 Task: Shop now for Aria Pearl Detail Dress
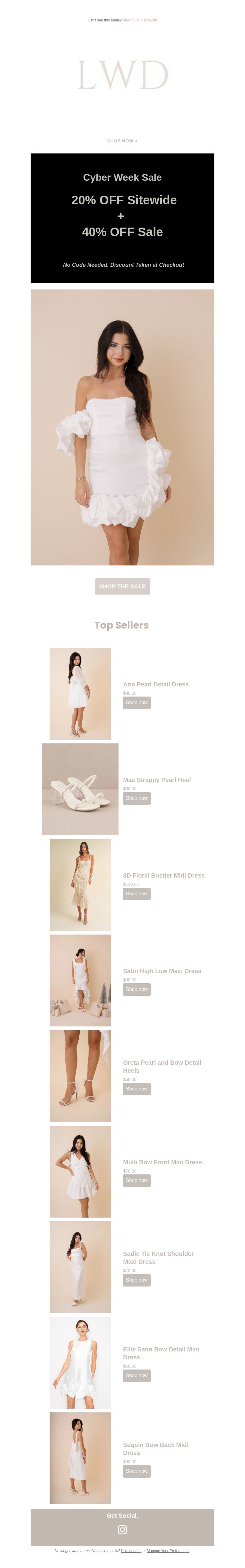pos(137,702)
